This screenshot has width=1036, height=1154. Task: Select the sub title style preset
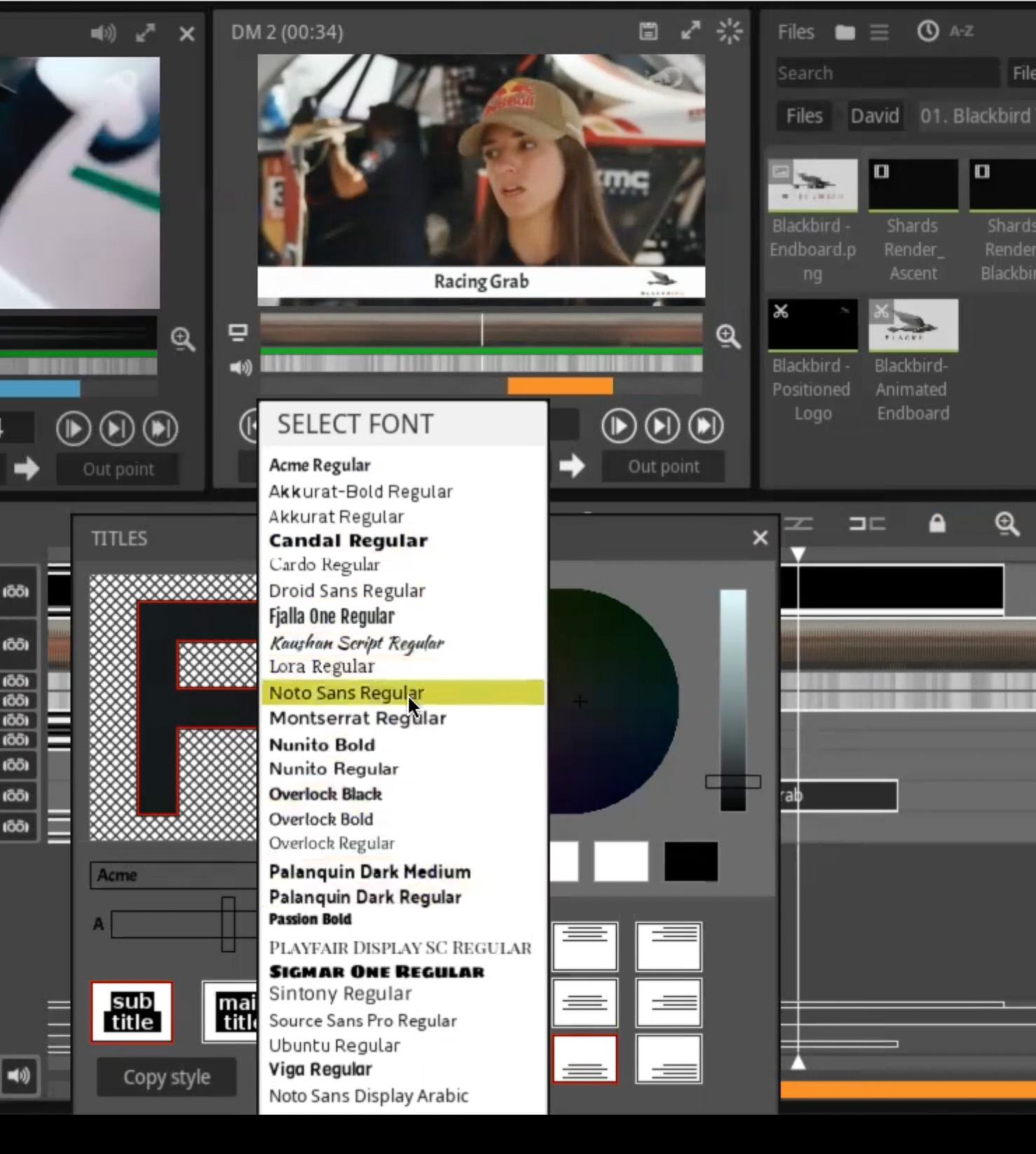pyautogui.click(x=132, y=1012)
